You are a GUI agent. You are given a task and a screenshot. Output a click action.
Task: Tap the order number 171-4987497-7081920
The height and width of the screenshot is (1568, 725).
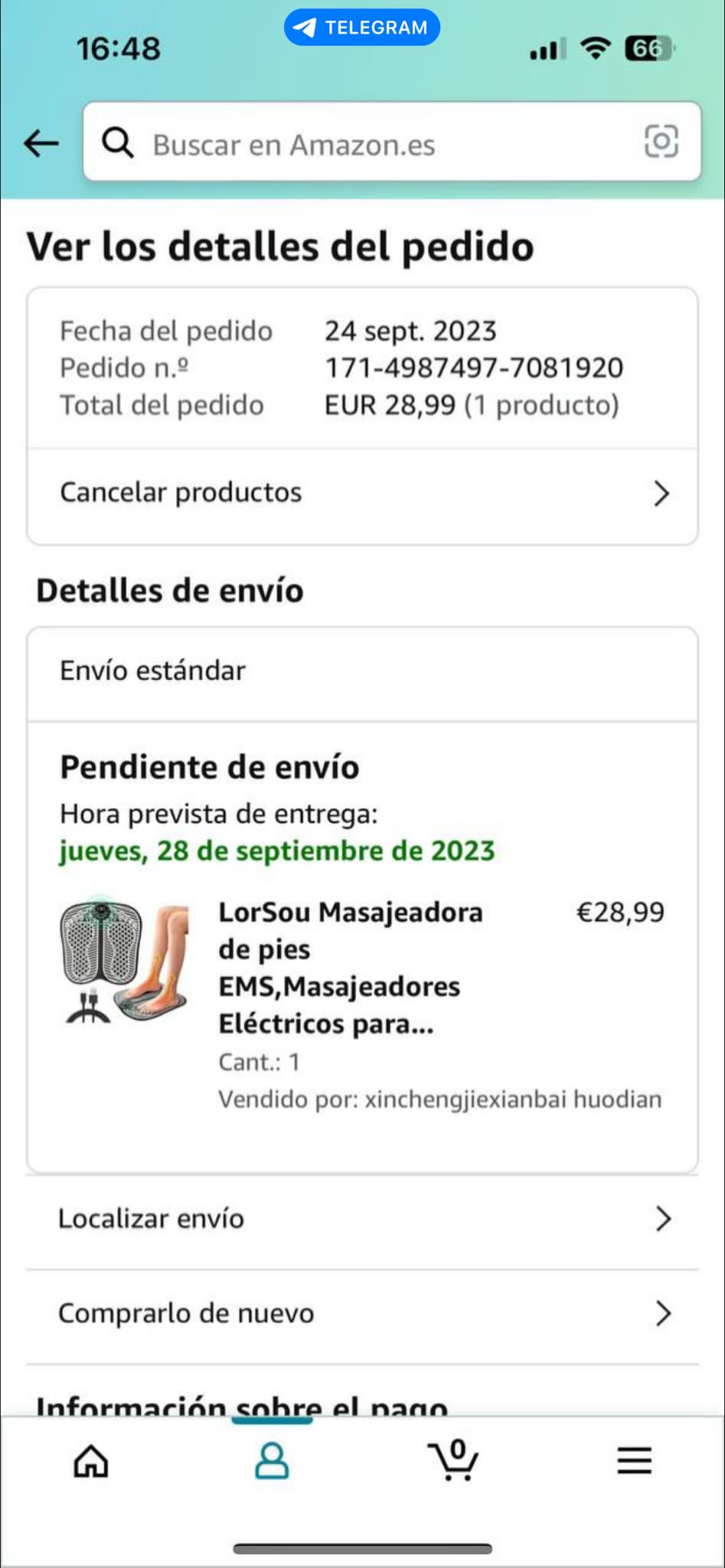pyautogui.click(x=474, y=367)
